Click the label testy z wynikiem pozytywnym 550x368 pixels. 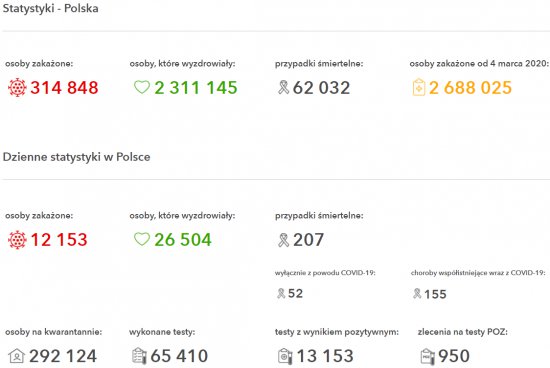coord(337,332)
